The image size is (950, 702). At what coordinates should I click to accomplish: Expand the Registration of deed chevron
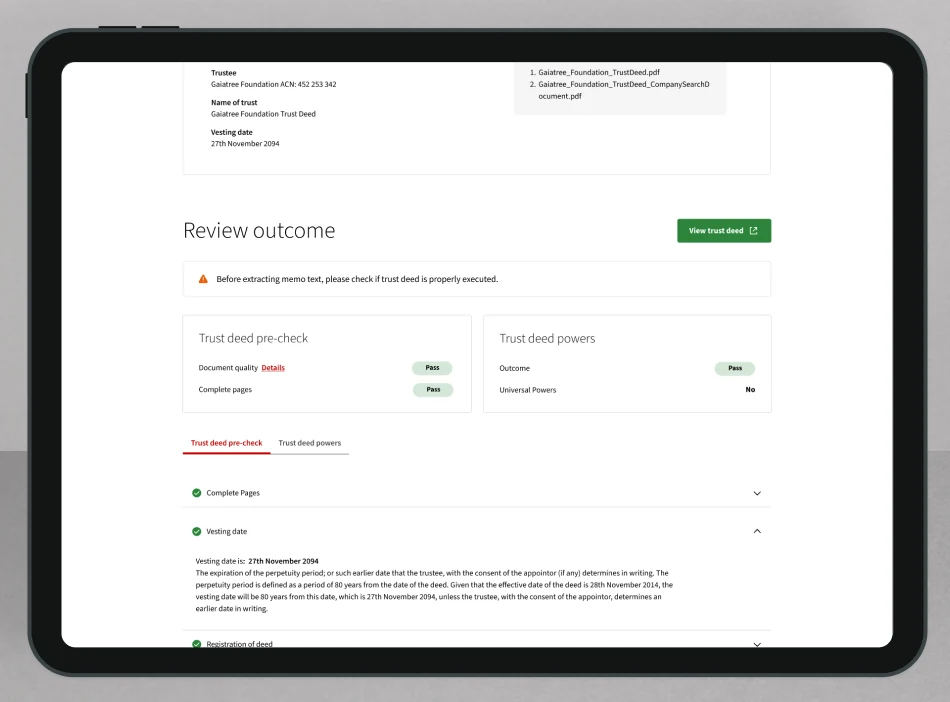[757, 644]
